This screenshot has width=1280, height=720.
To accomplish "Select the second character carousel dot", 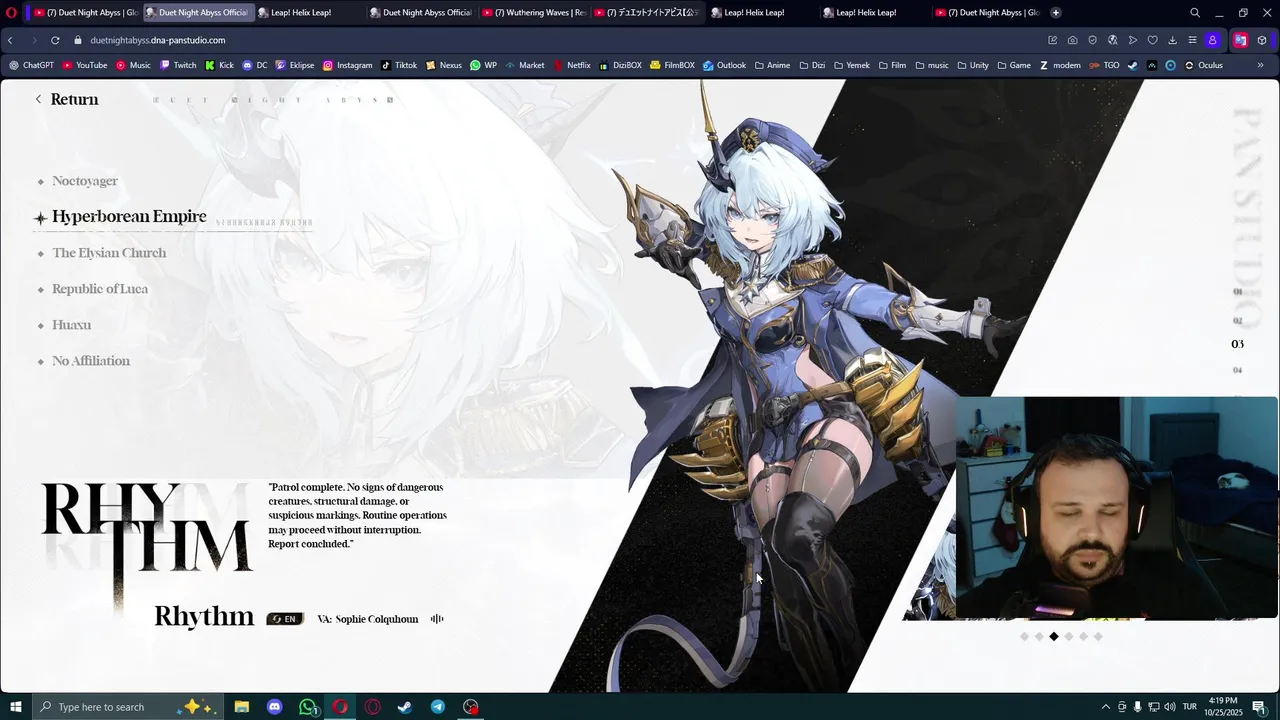I will click(x=1039, y=636).
